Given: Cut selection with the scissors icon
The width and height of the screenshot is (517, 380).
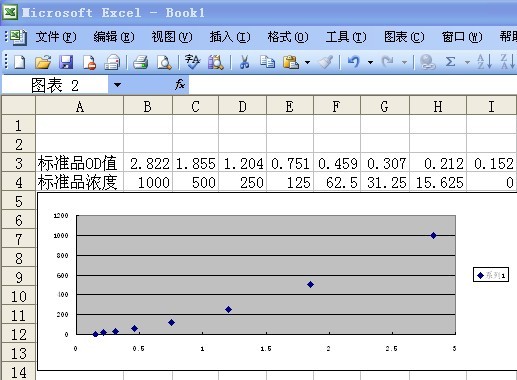Looking at the screenshot, I should [244, 62].
